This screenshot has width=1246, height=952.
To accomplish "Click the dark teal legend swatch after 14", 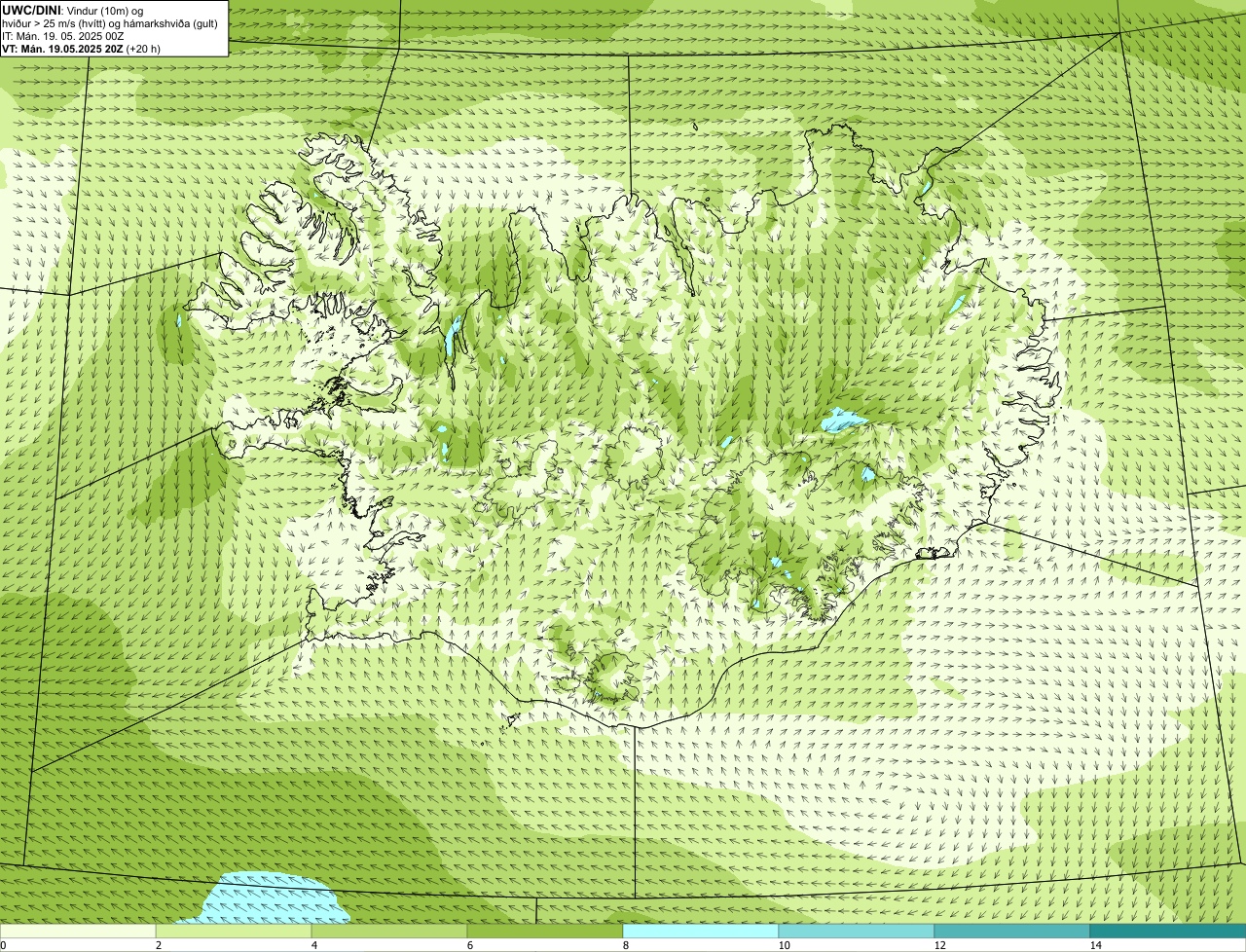I will pyautogui.click(x=1168, y=932).
